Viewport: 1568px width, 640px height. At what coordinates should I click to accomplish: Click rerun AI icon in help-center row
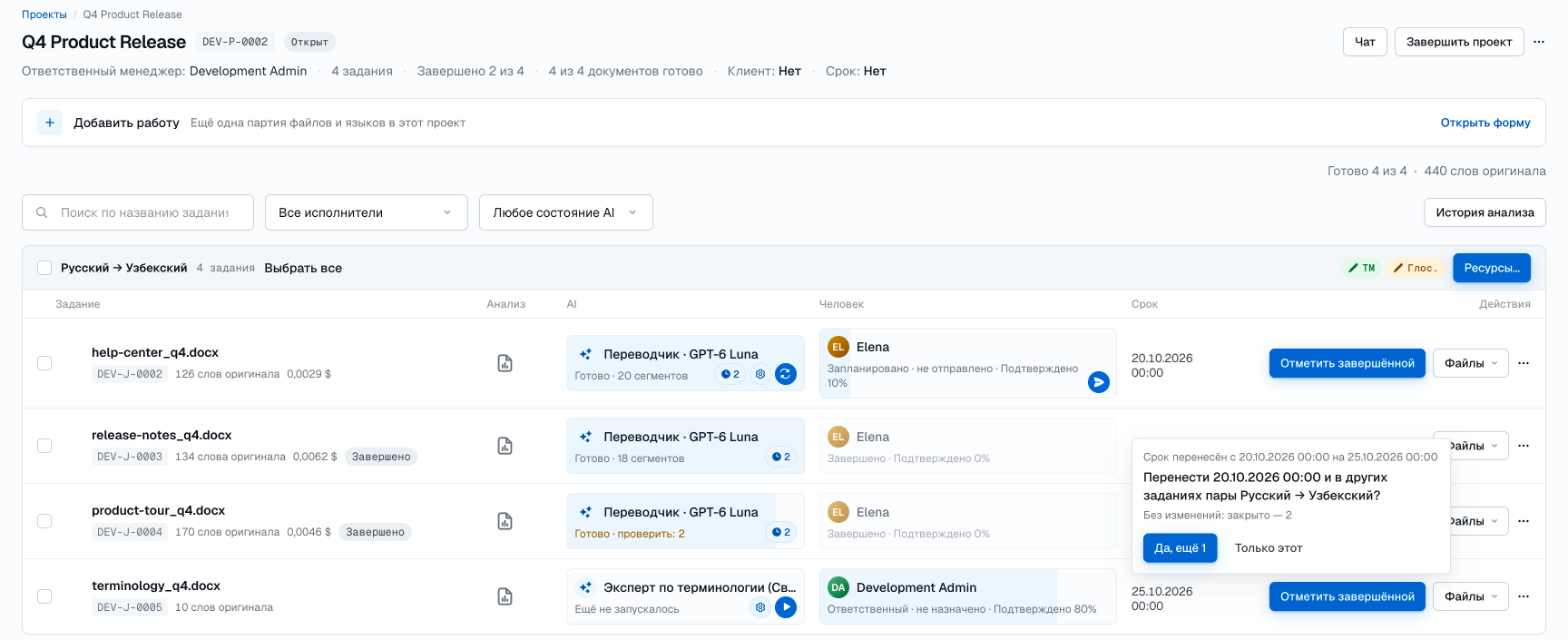pos(786,374)
